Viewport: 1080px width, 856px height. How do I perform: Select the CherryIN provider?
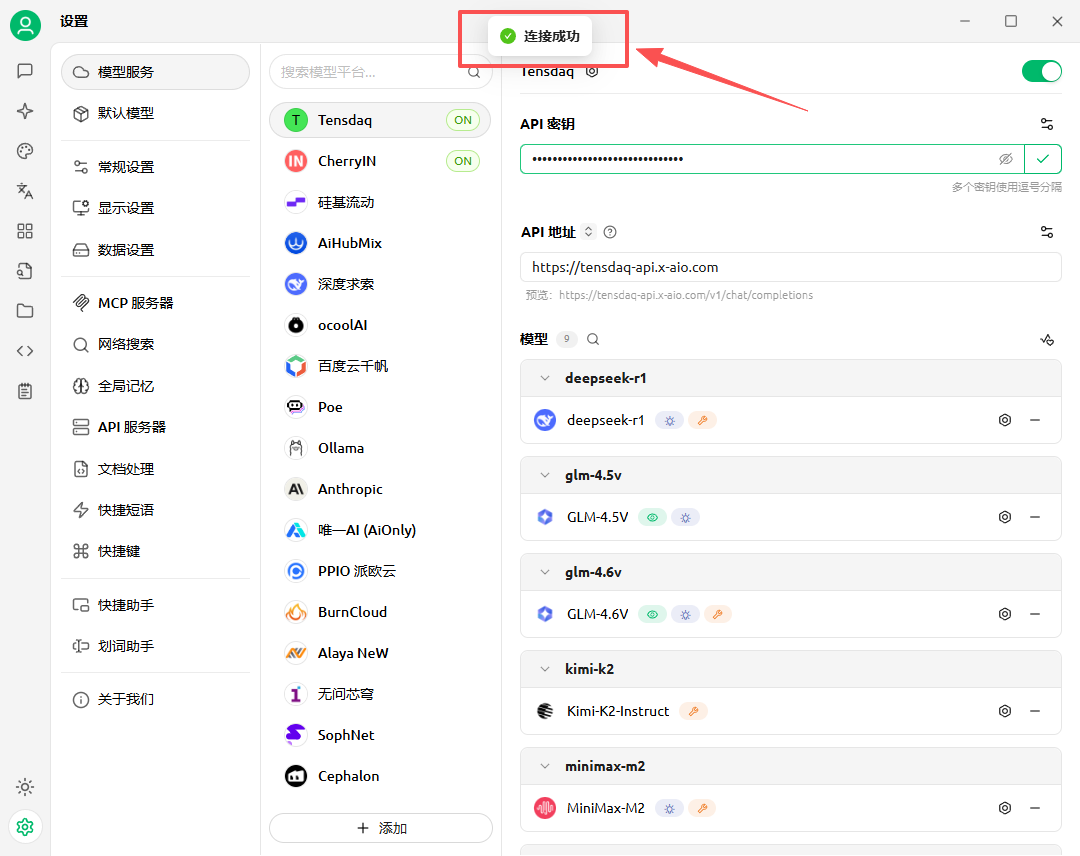pyautogui.click(x=380, y=161)
